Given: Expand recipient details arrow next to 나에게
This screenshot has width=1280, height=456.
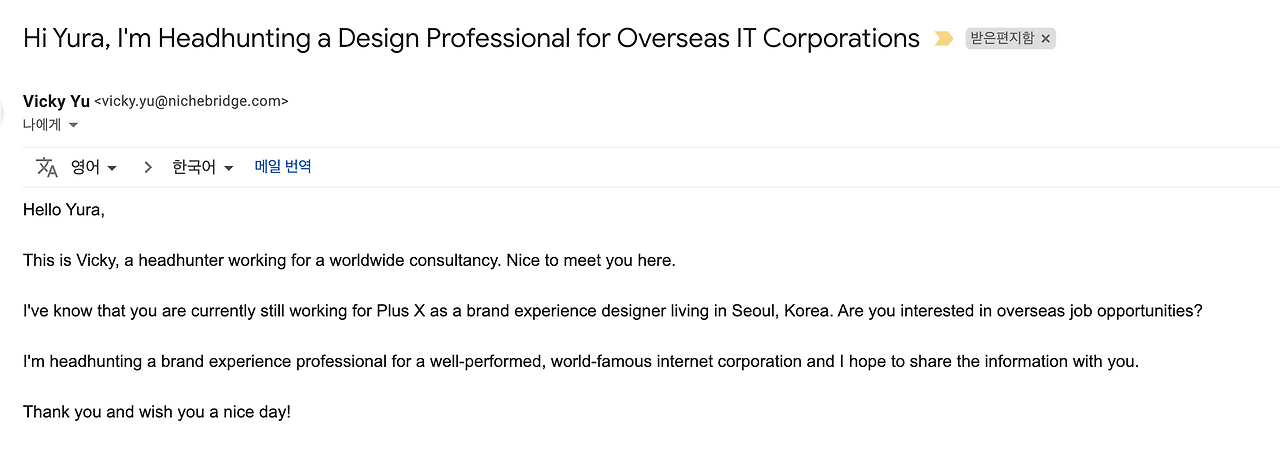Looking at the screenshot, I should [73, 125].
